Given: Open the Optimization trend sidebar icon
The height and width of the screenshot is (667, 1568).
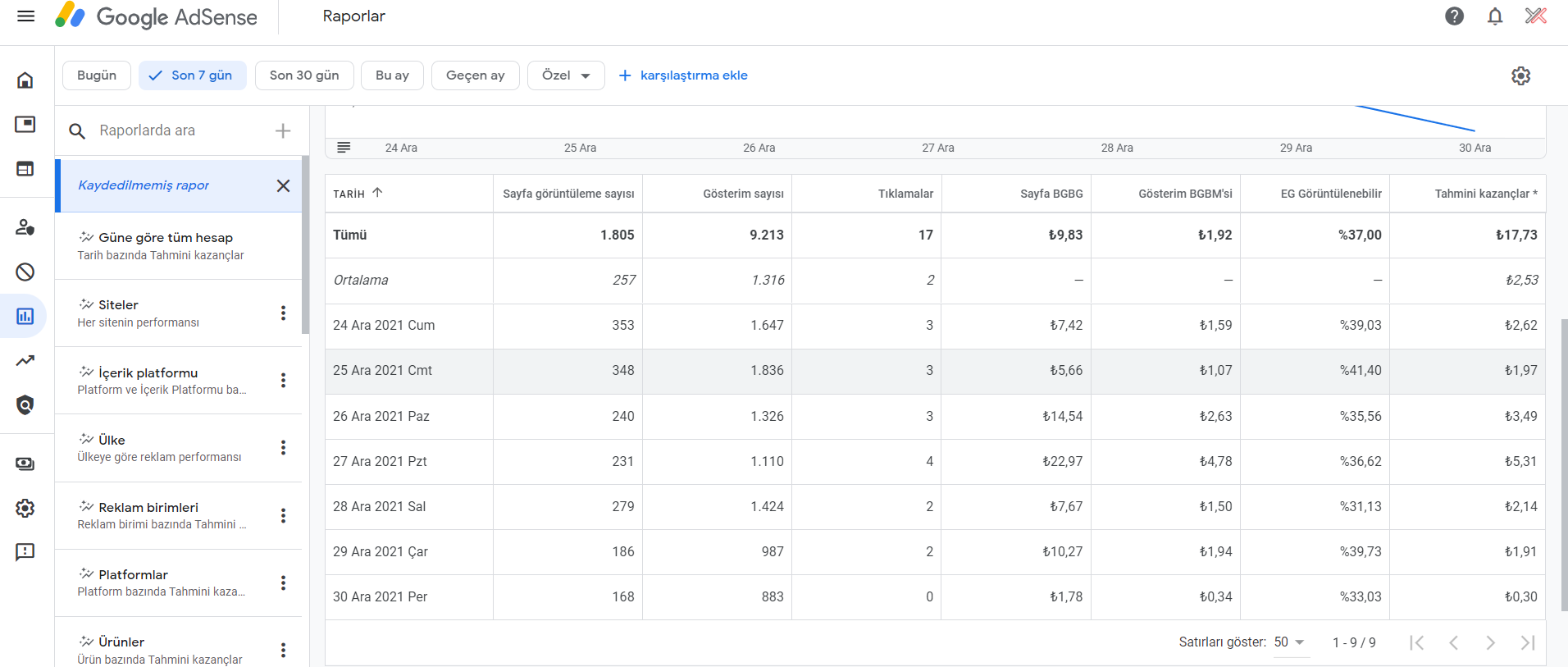Looking at the screenshot, I should (25, 360).
